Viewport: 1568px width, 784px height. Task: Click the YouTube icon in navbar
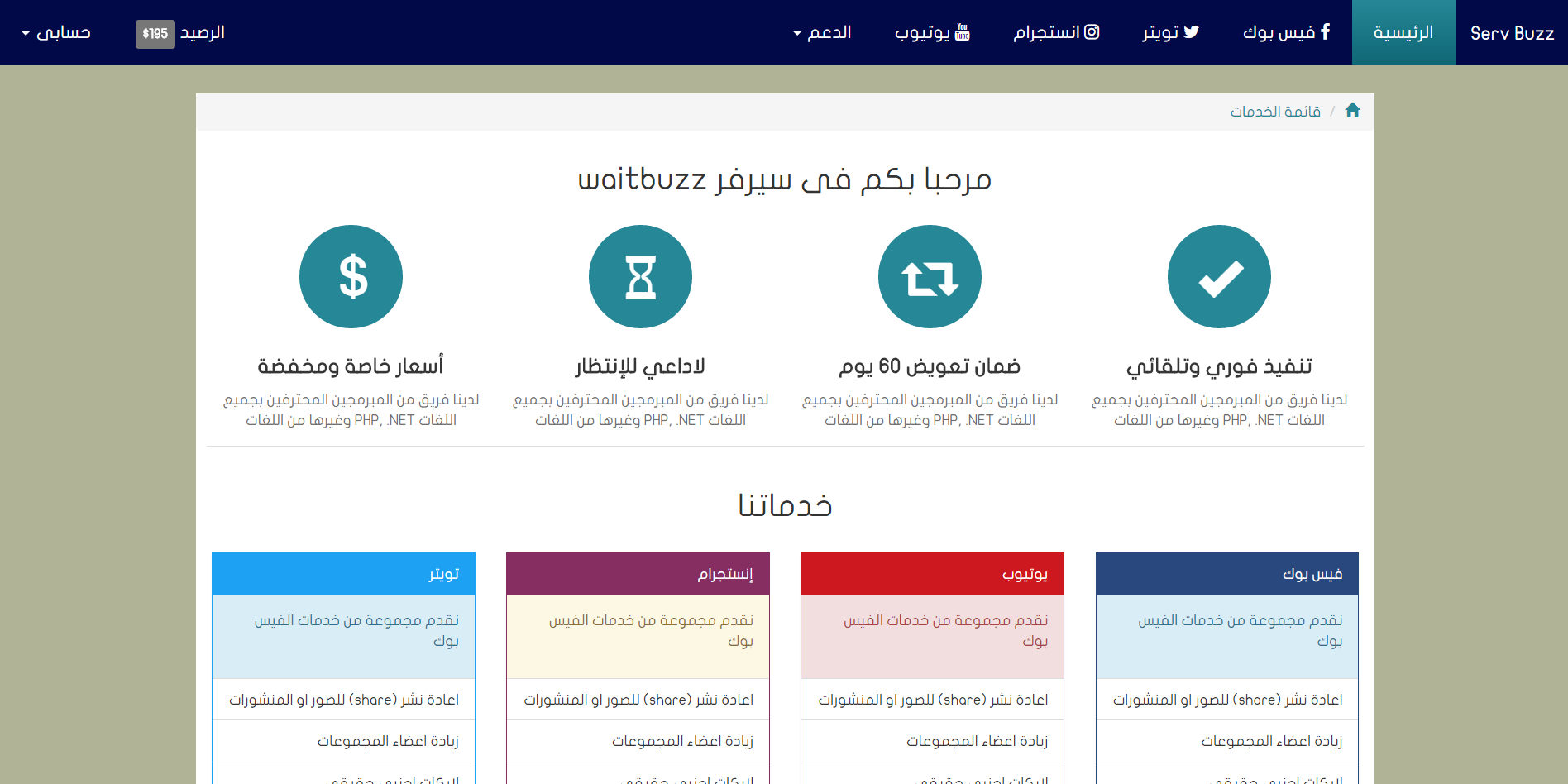(x=962, y=32)
